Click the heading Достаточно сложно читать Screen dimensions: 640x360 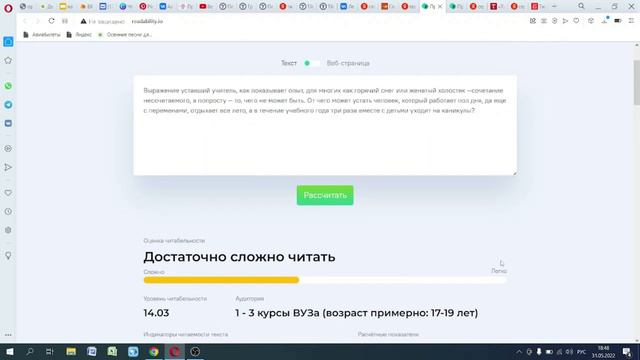pyautogui.click(x=239, y=257)
